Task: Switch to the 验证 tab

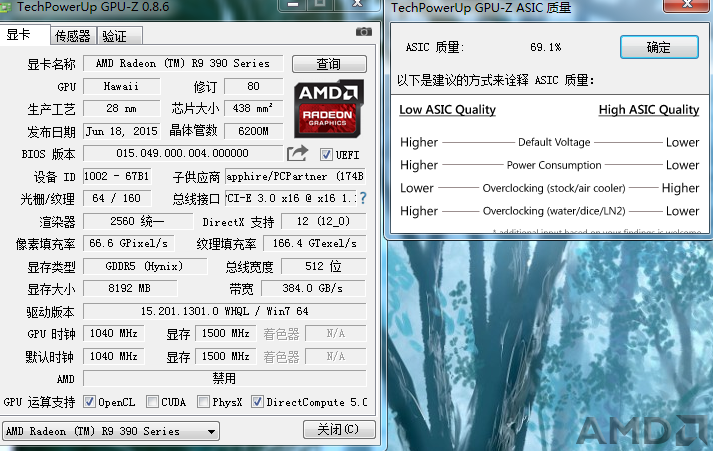Action: pos(120,36)
